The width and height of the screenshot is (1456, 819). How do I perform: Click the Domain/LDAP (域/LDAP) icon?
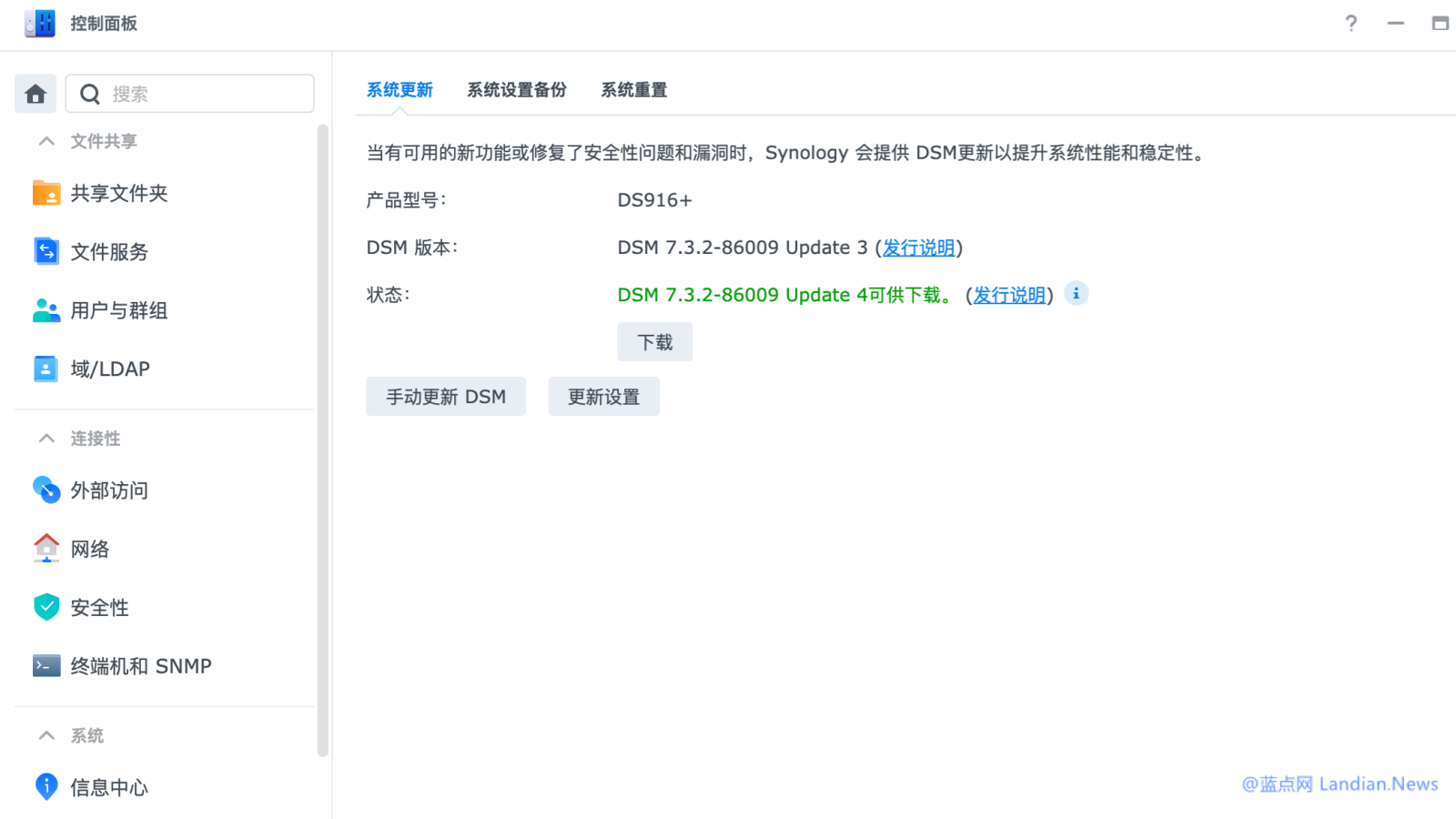[x=45, y=369]
